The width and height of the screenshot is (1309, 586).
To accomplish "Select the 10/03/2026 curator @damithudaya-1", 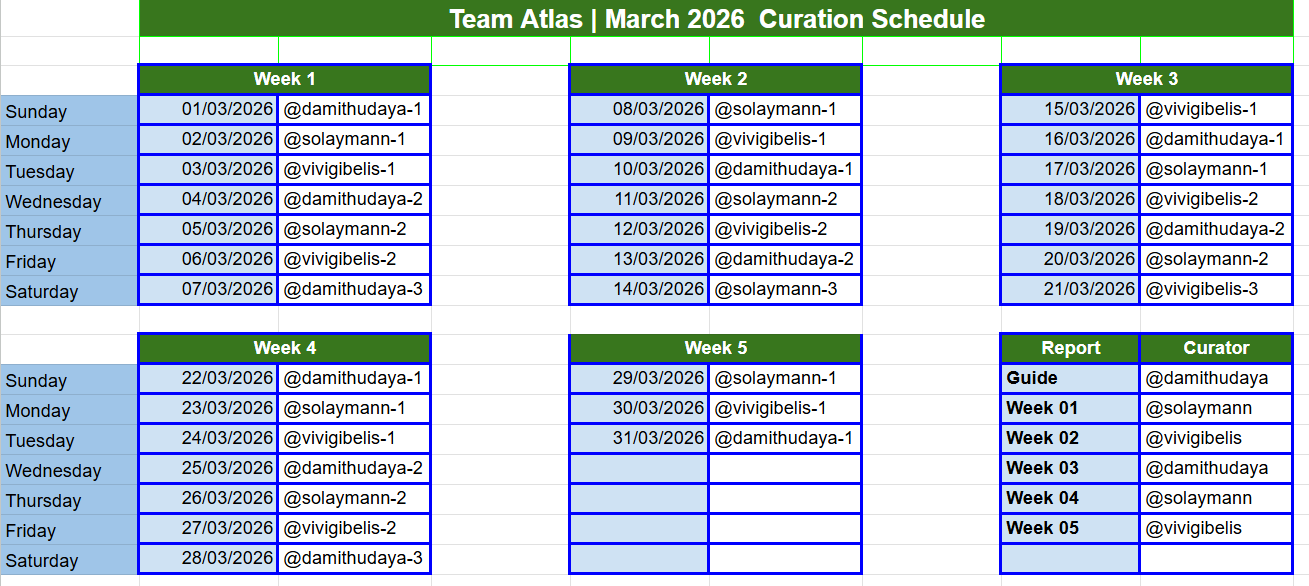I will tap(785, 170).
